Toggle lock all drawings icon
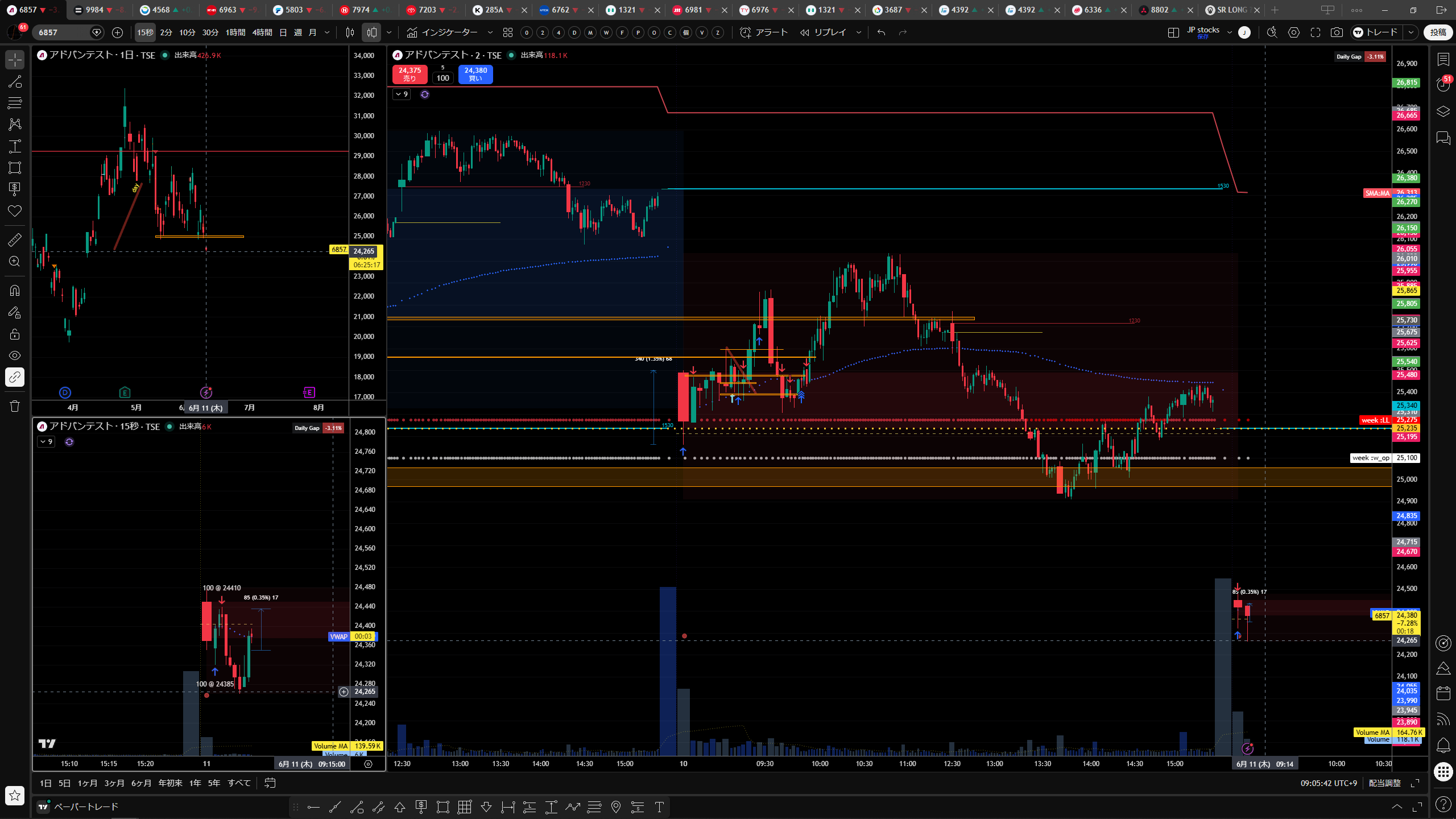The image size is (1456, 819). click(x=15, y=334)
